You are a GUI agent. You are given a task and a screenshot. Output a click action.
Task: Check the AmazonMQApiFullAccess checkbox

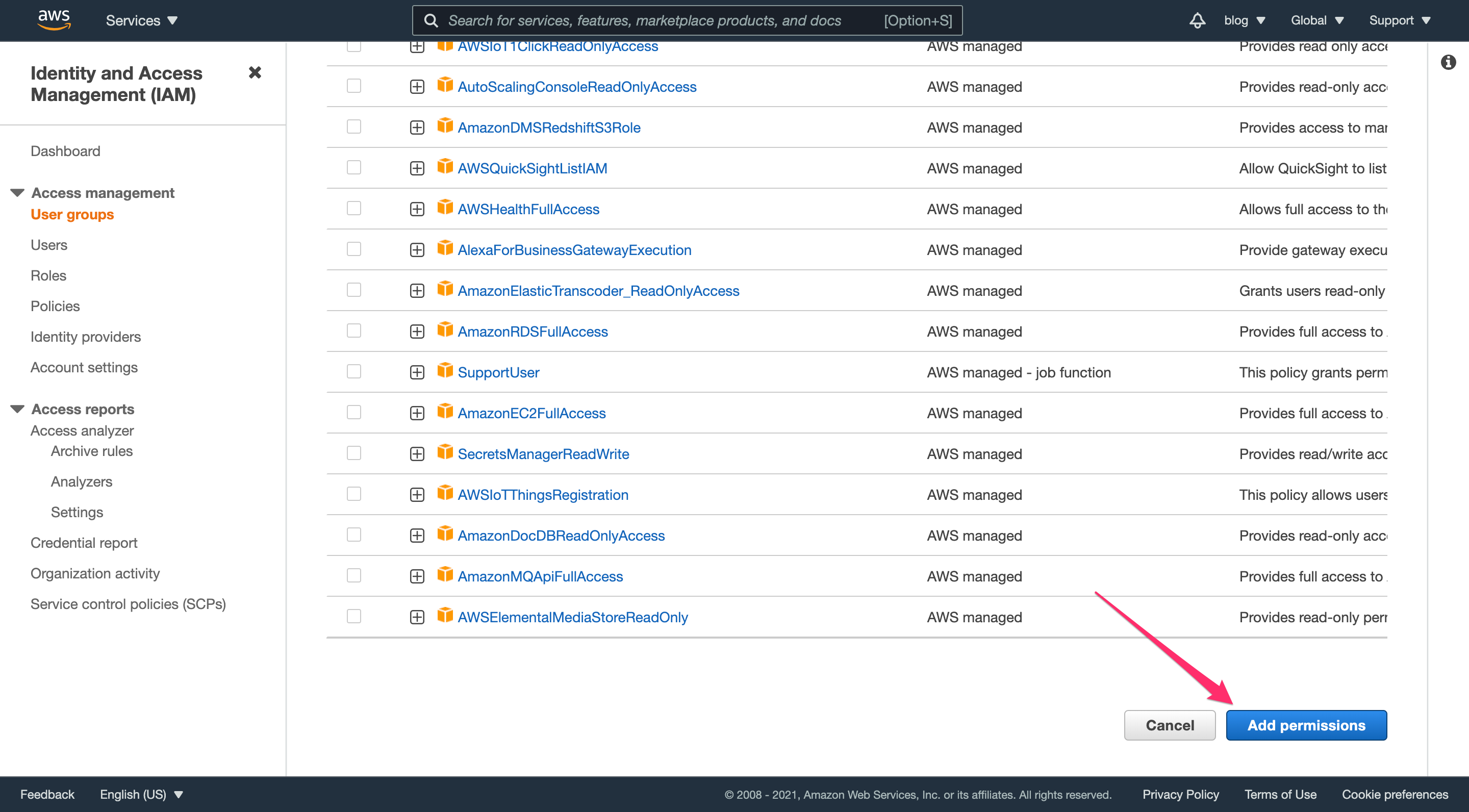coord(353,575)
